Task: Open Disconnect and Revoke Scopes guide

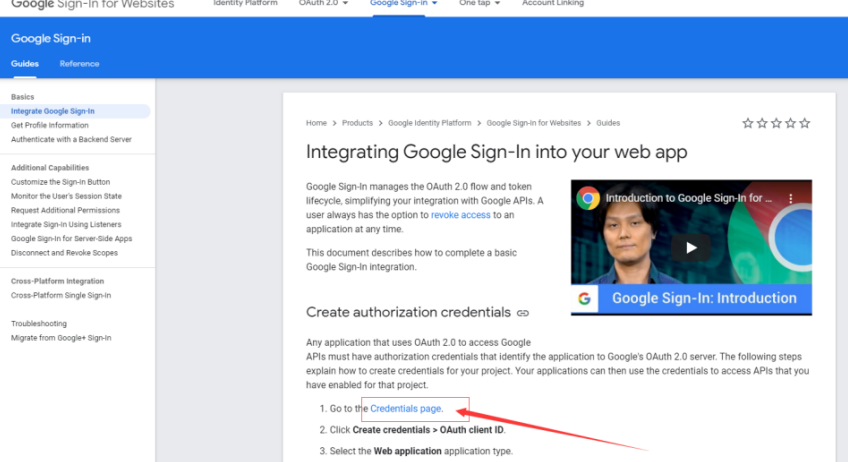Action: point(64,253)
